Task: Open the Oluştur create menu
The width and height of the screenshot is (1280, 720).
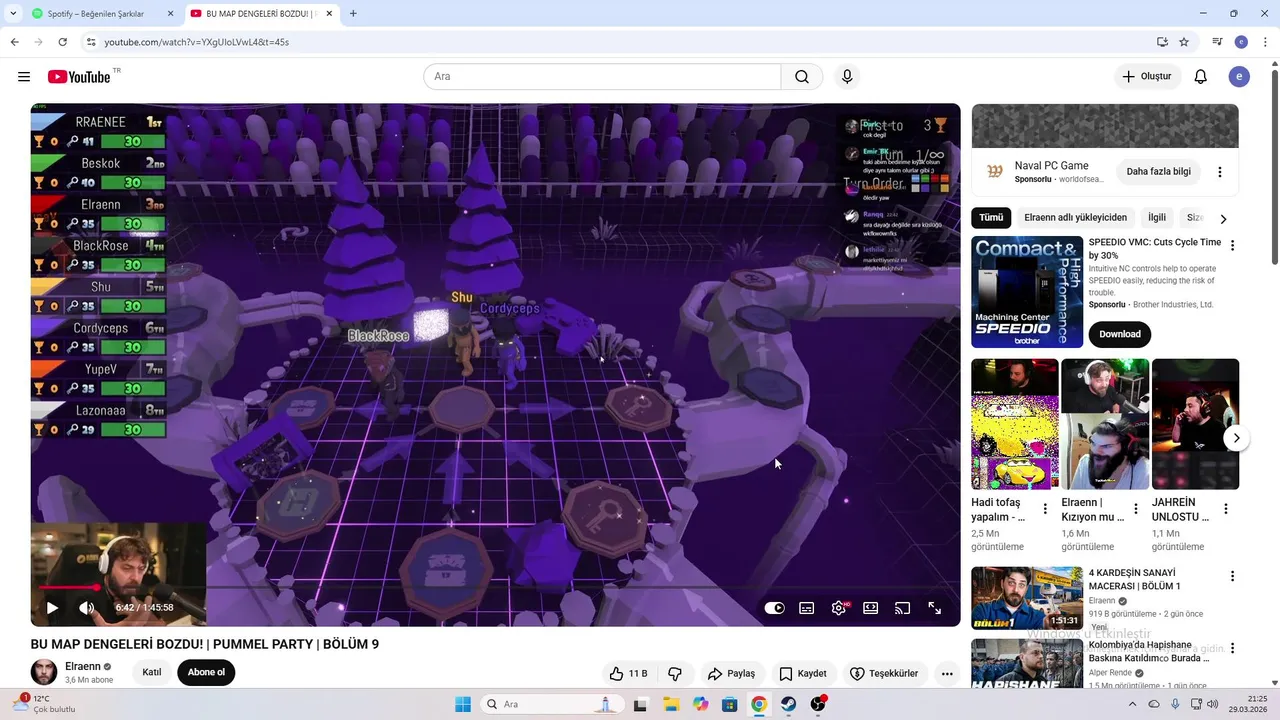Action: click(1147, 77)
